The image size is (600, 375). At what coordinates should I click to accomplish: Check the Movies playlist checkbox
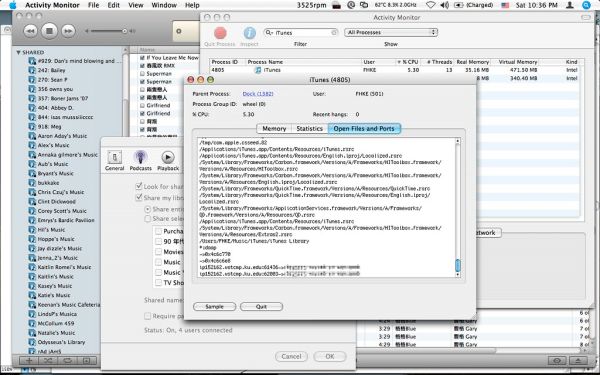click(x=158, y=252)
